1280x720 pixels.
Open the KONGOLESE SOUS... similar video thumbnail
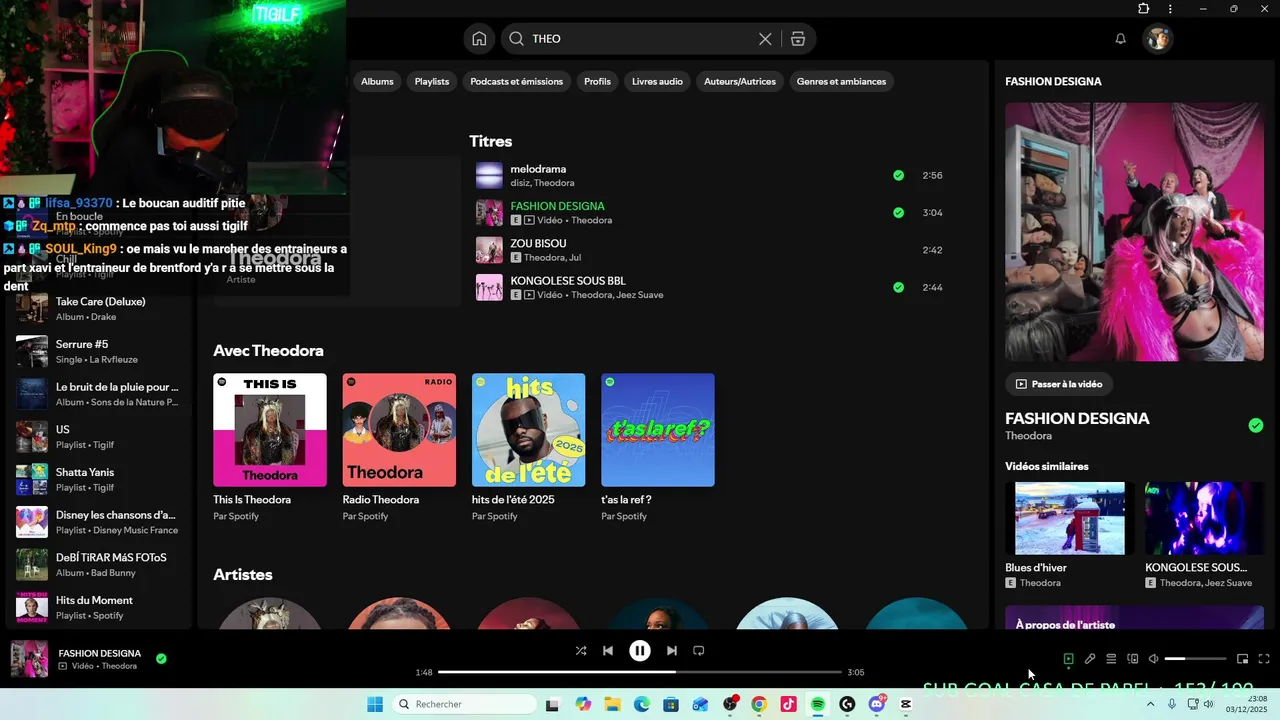(1204, 518)
